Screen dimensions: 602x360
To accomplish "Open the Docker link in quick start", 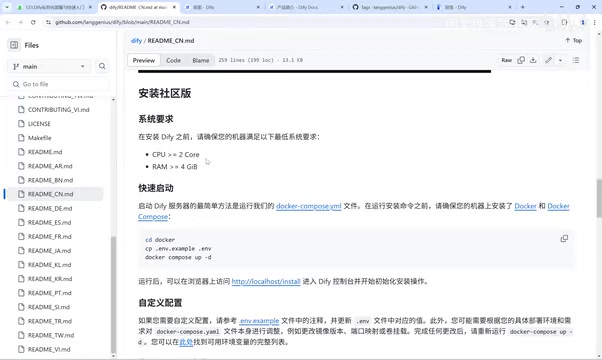I will point(525,206).
